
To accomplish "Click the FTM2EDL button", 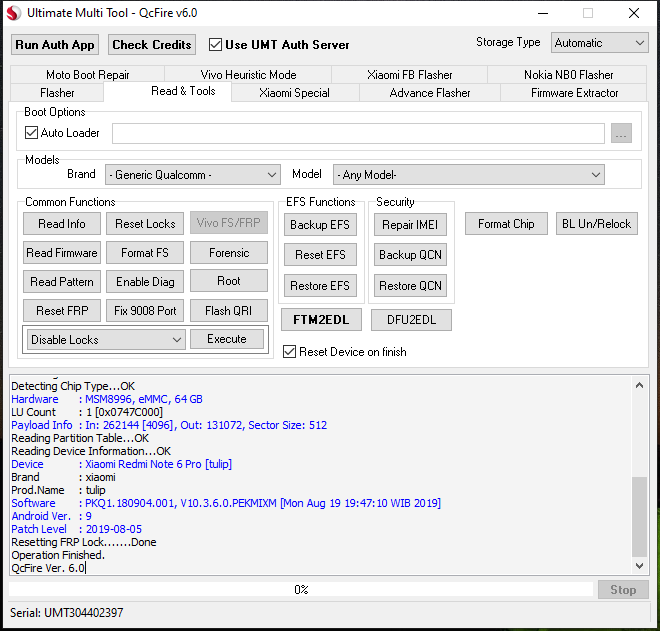I will pos(321,320).
